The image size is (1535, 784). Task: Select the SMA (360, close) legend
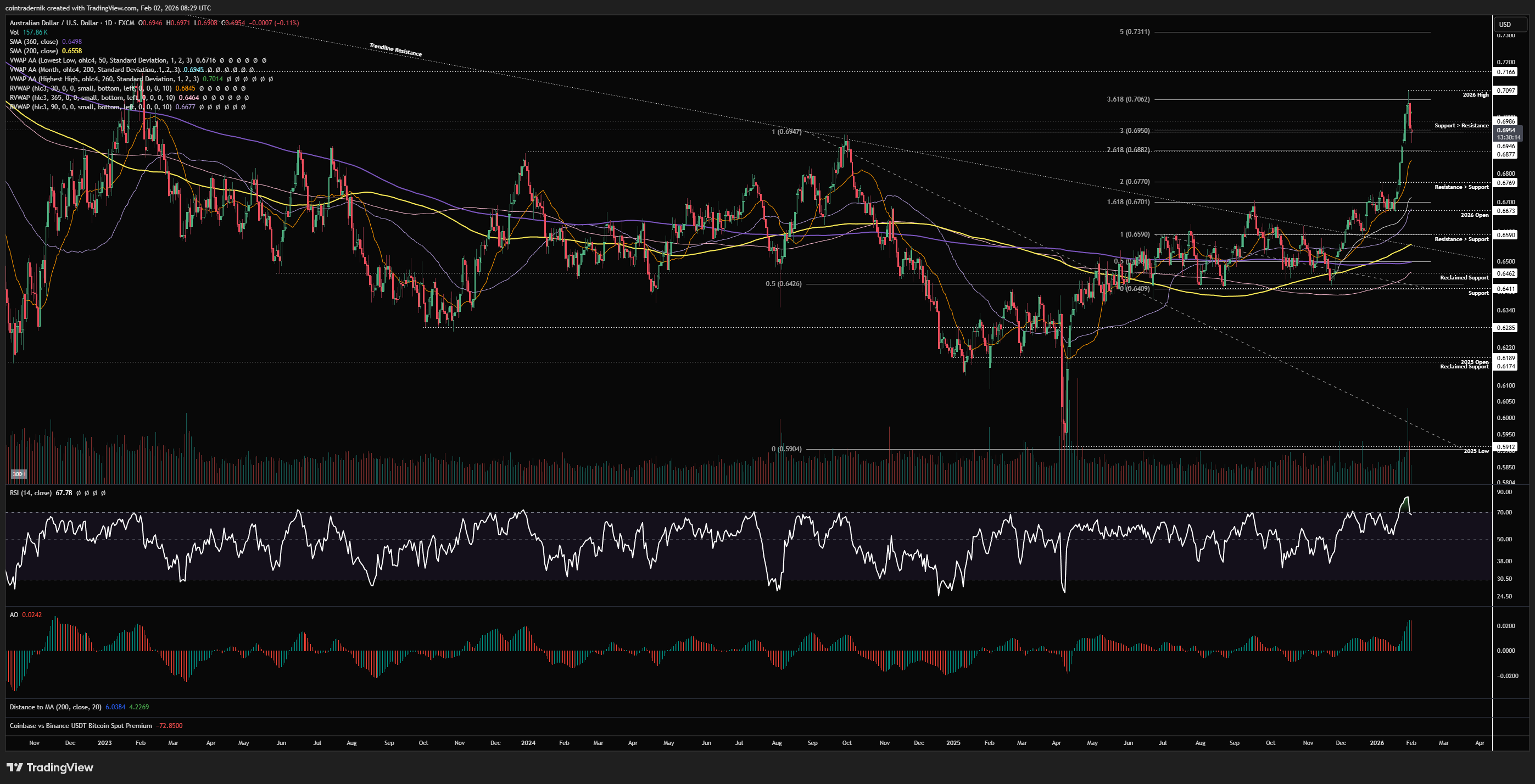[34, 42]
